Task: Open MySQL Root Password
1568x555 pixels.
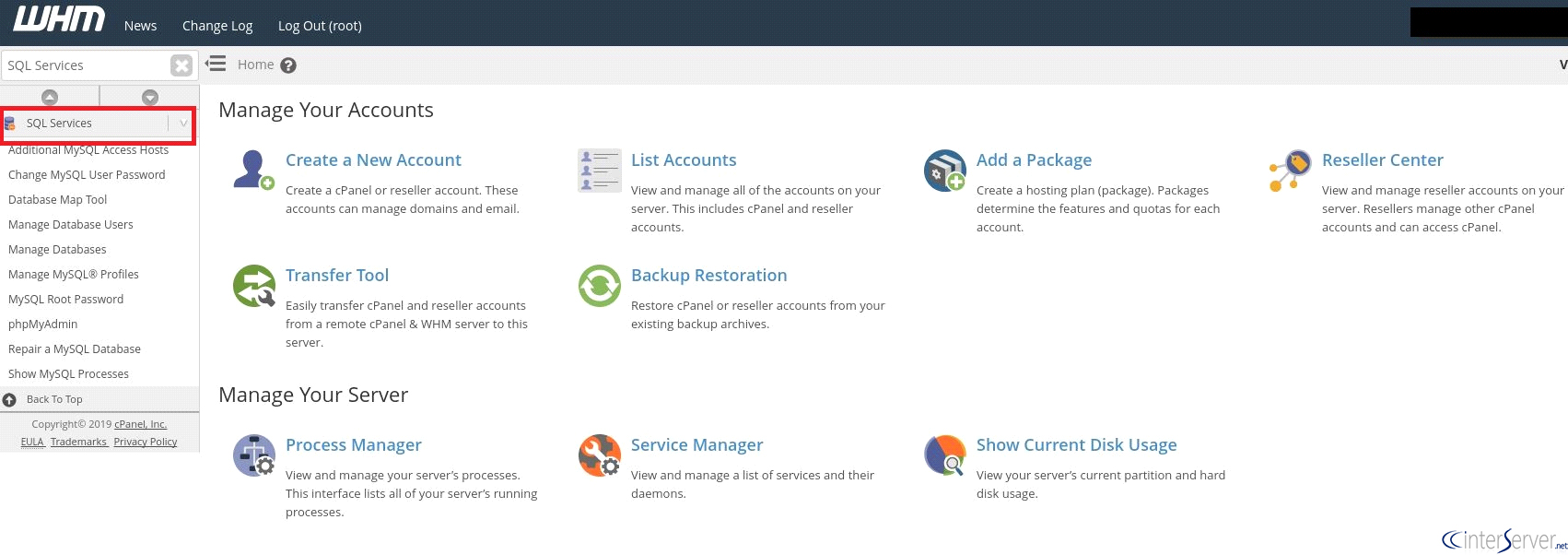Action: tap(65, 300)
